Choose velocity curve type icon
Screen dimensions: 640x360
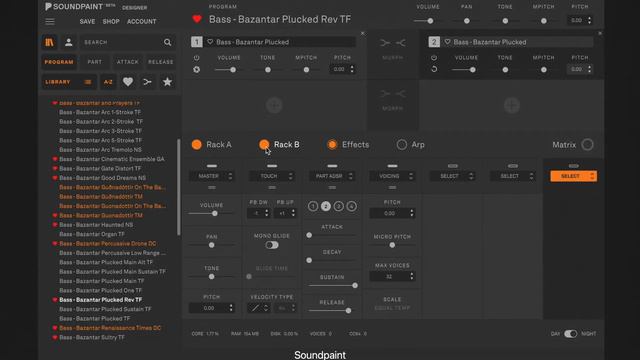pyautogui.click(x=259, y=308)
